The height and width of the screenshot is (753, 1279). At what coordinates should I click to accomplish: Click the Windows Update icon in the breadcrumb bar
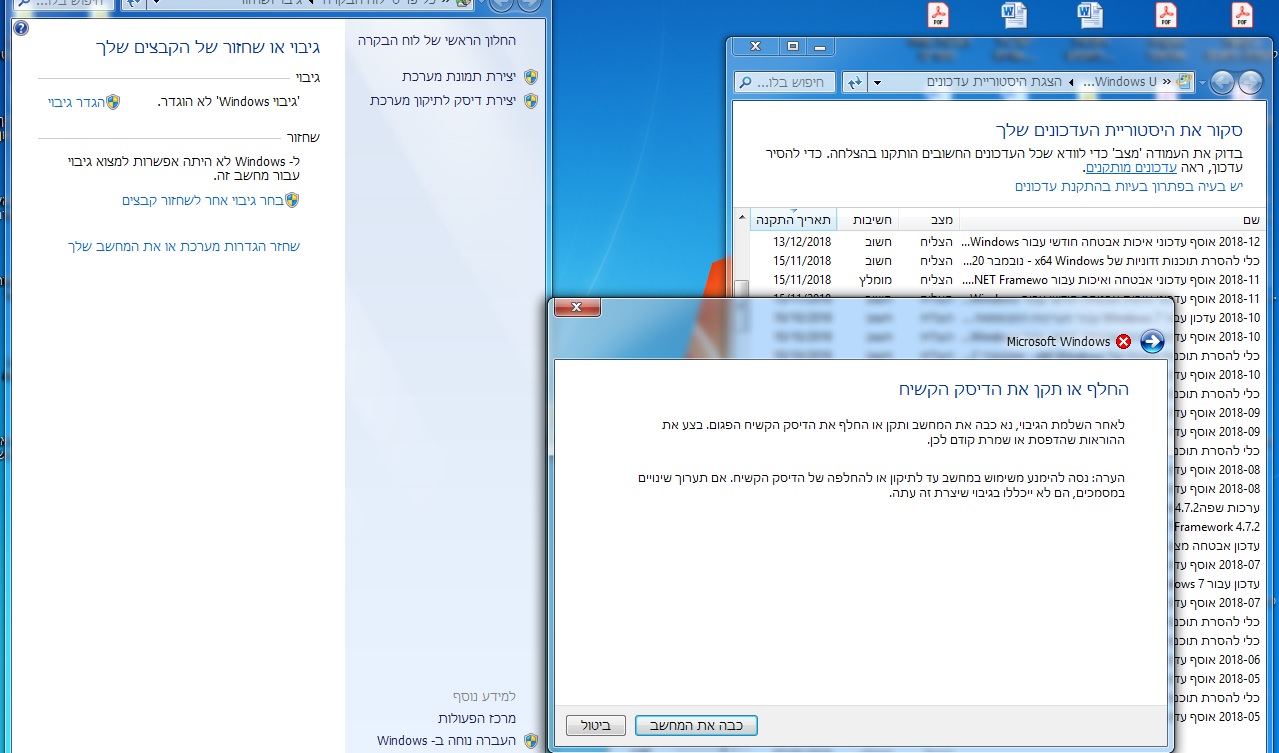tap(1181, 83)
